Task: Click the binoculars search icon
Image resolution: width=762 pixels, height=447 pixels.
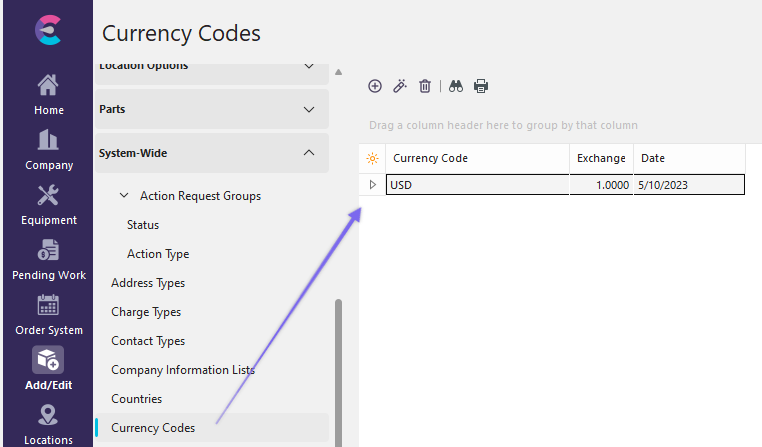Action: [456, 86]
